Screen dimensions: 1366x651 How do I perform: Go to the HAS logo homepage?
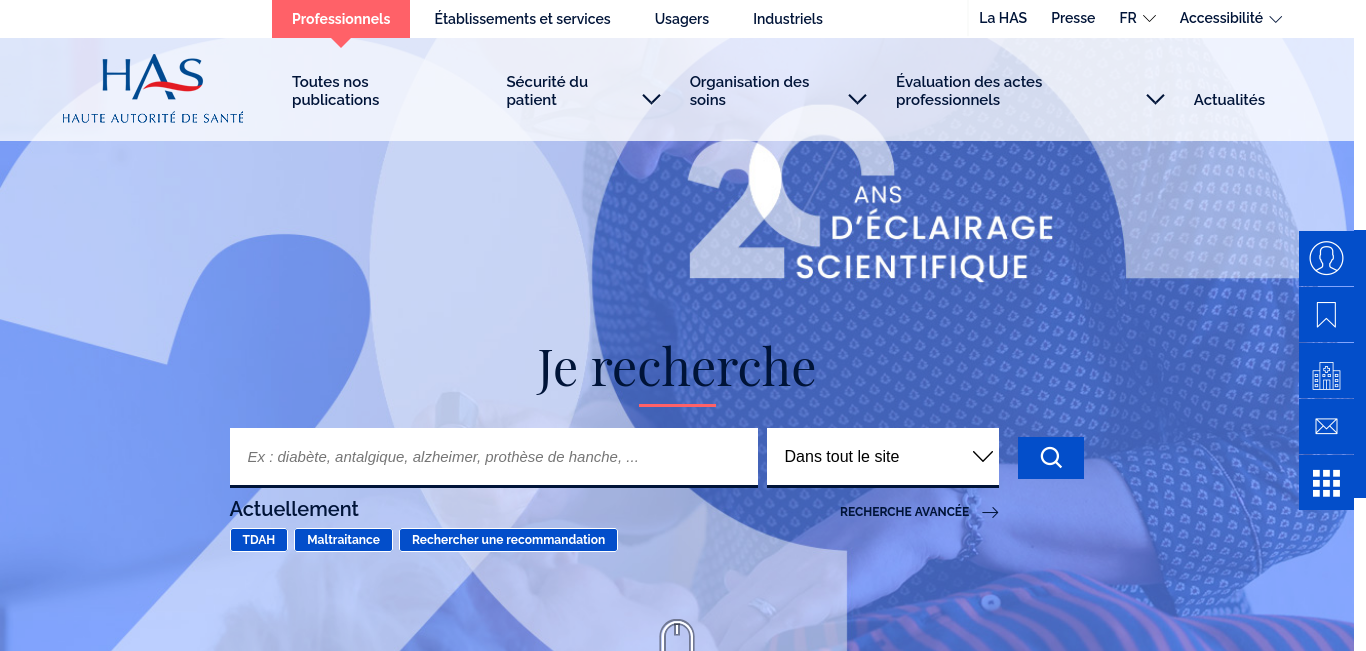(x=153, y=90)
